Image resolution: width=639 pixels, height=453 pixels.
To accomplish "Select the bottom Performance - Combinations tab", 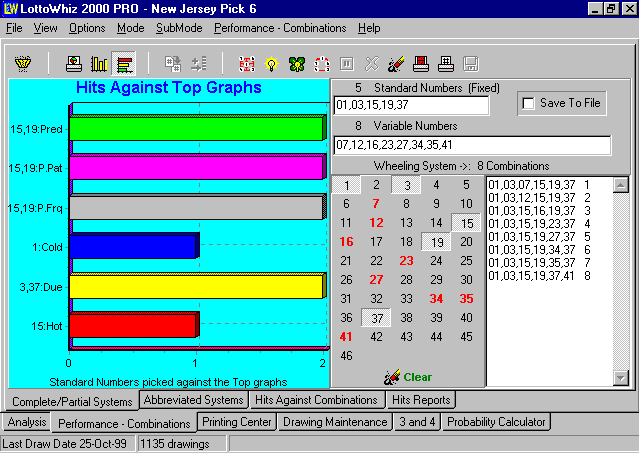I will (x=124, y=424).
